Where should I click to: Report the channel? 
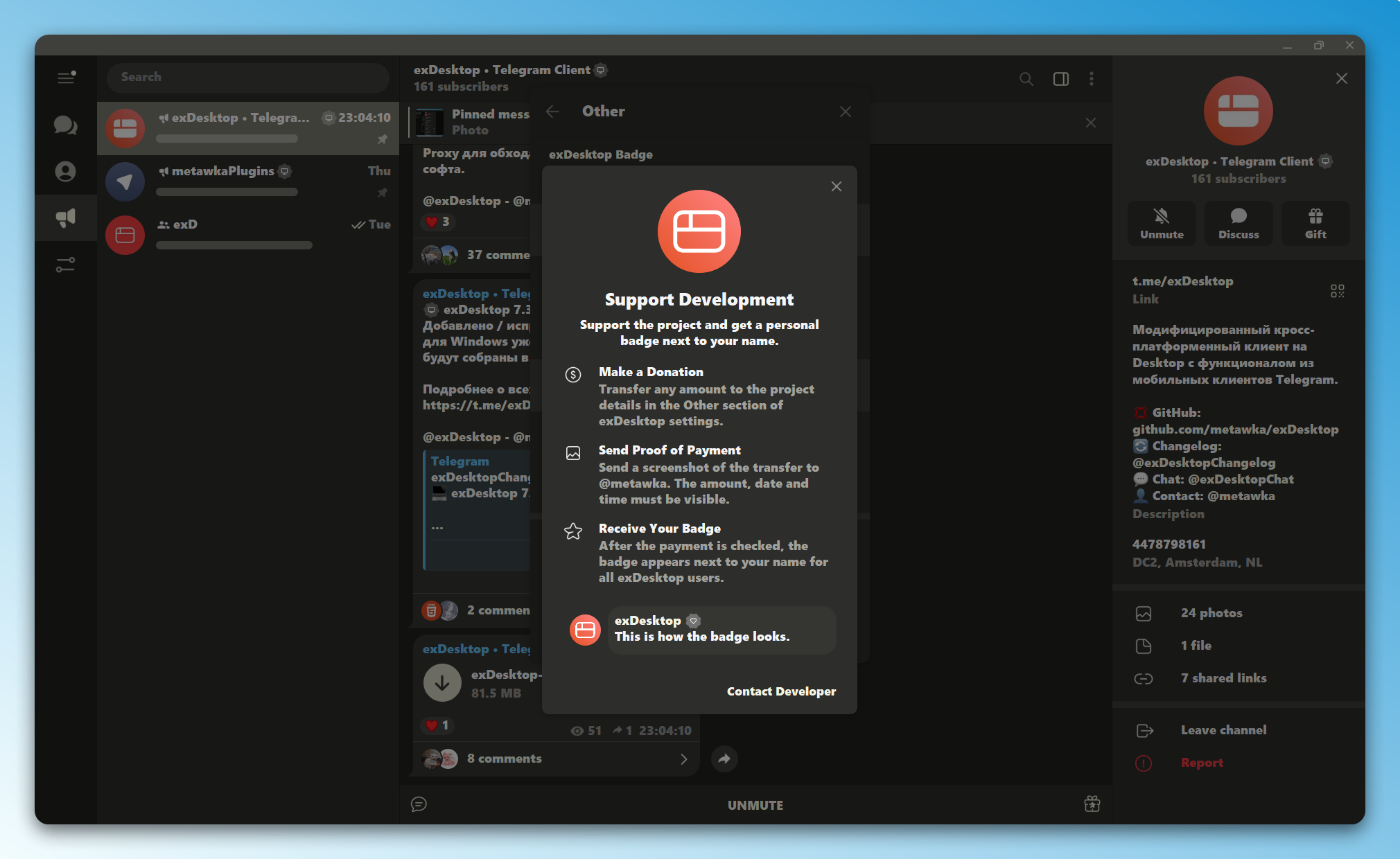click(1239, 763)
